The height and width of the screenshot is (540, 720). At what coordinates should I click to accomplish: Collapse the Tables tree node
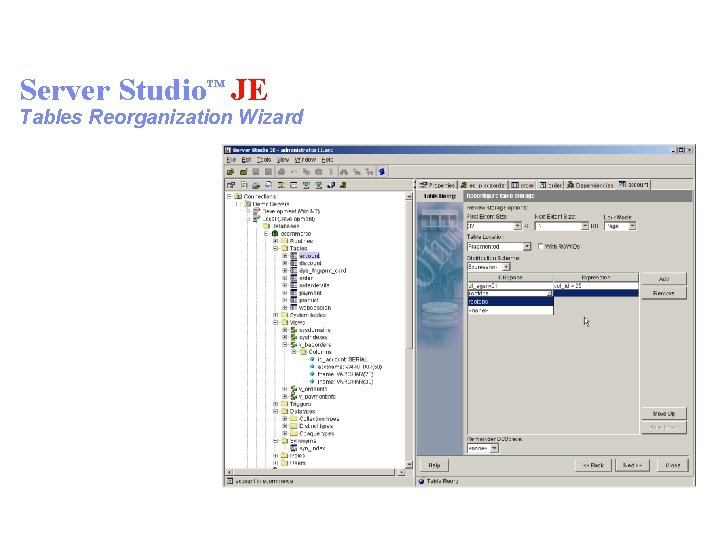click(276, 248)
